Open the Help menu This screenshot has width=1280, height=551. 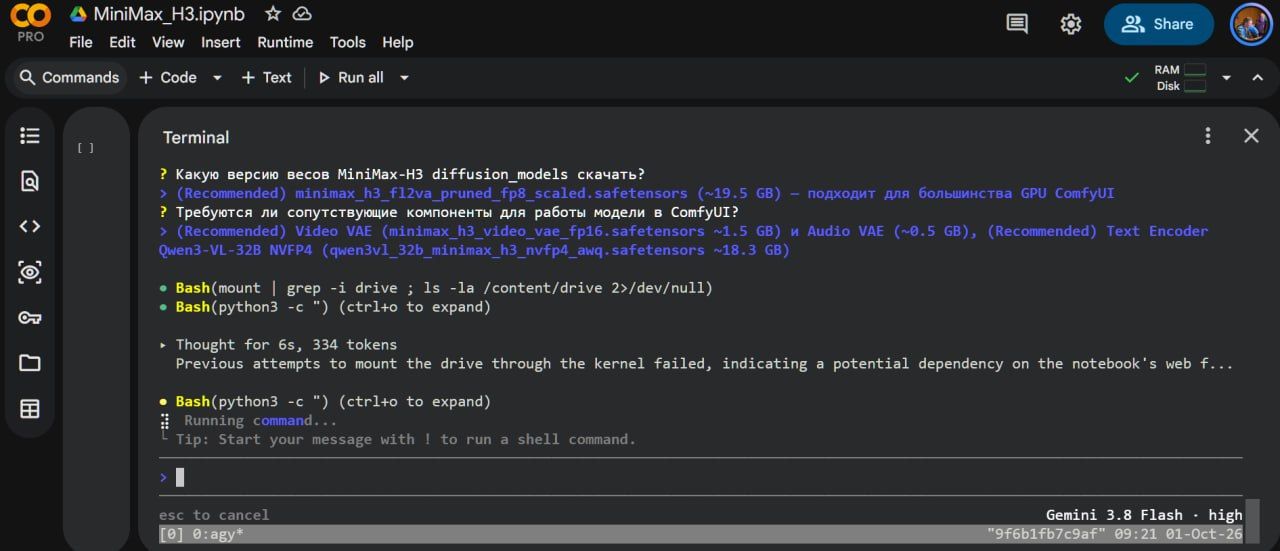(398, 42)
